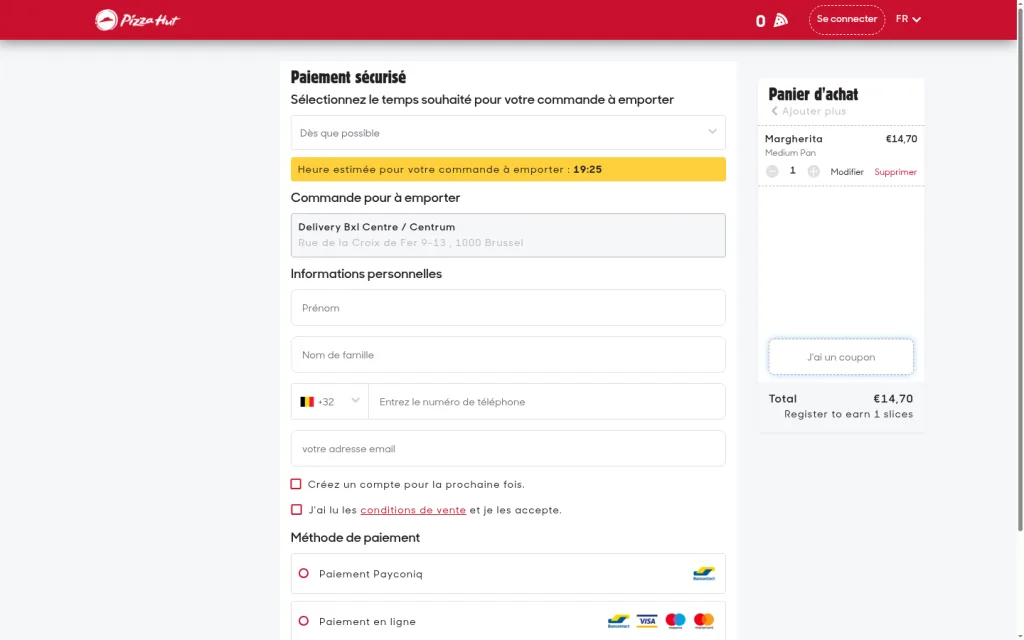Open the Pizza Hut logo homepage
The image size is (1024, 640).
pyautogui.click(x=137, y=20)
